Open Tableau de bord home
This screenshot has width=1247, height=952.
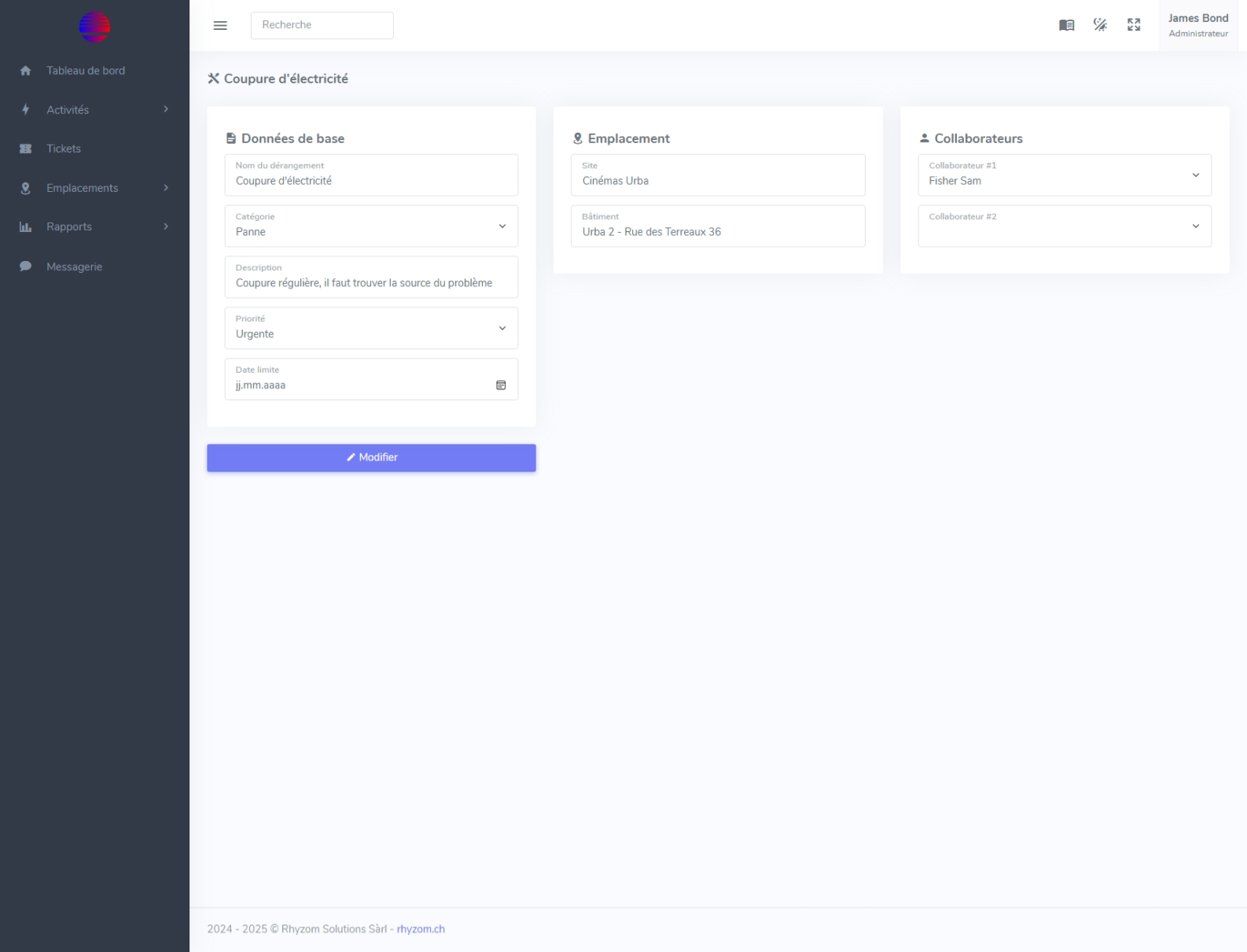(x=85, y=71)
